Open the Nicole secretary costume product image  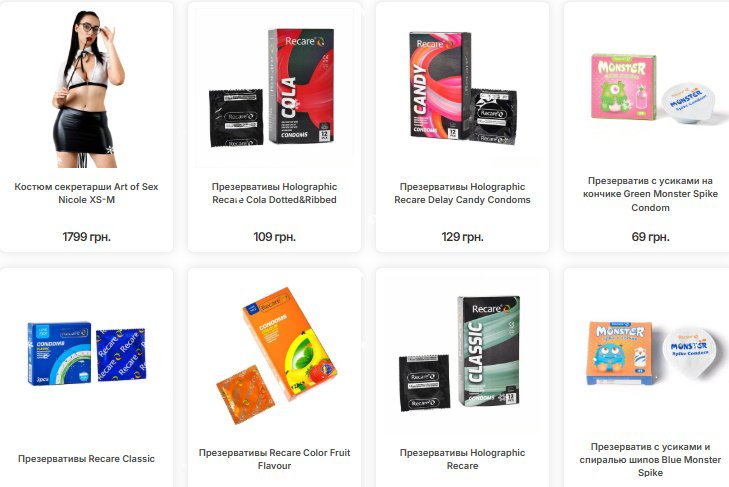click(x=86, y=88)
